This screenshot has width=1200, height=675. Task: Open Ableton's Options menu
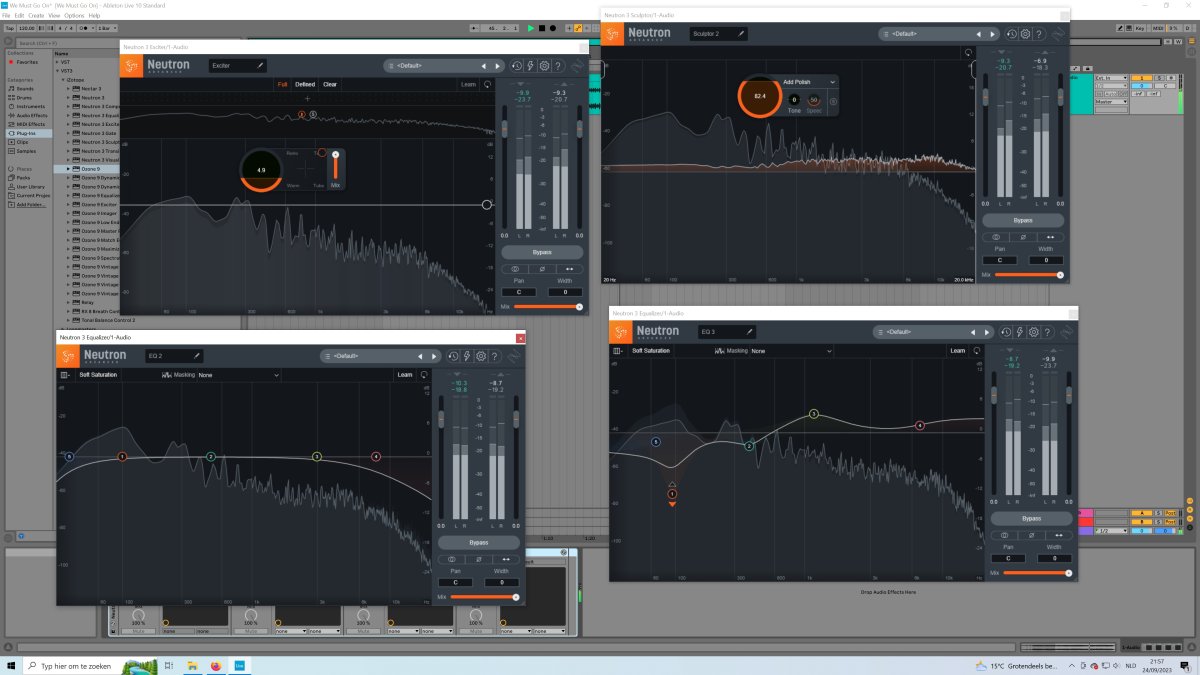(x=75, y=16)
